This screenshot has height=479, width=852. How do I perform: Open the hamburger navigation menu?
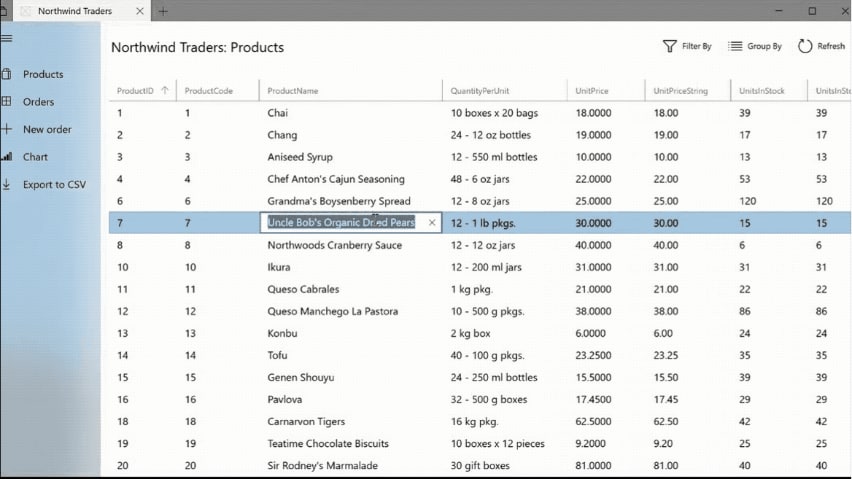click(6, 38)
